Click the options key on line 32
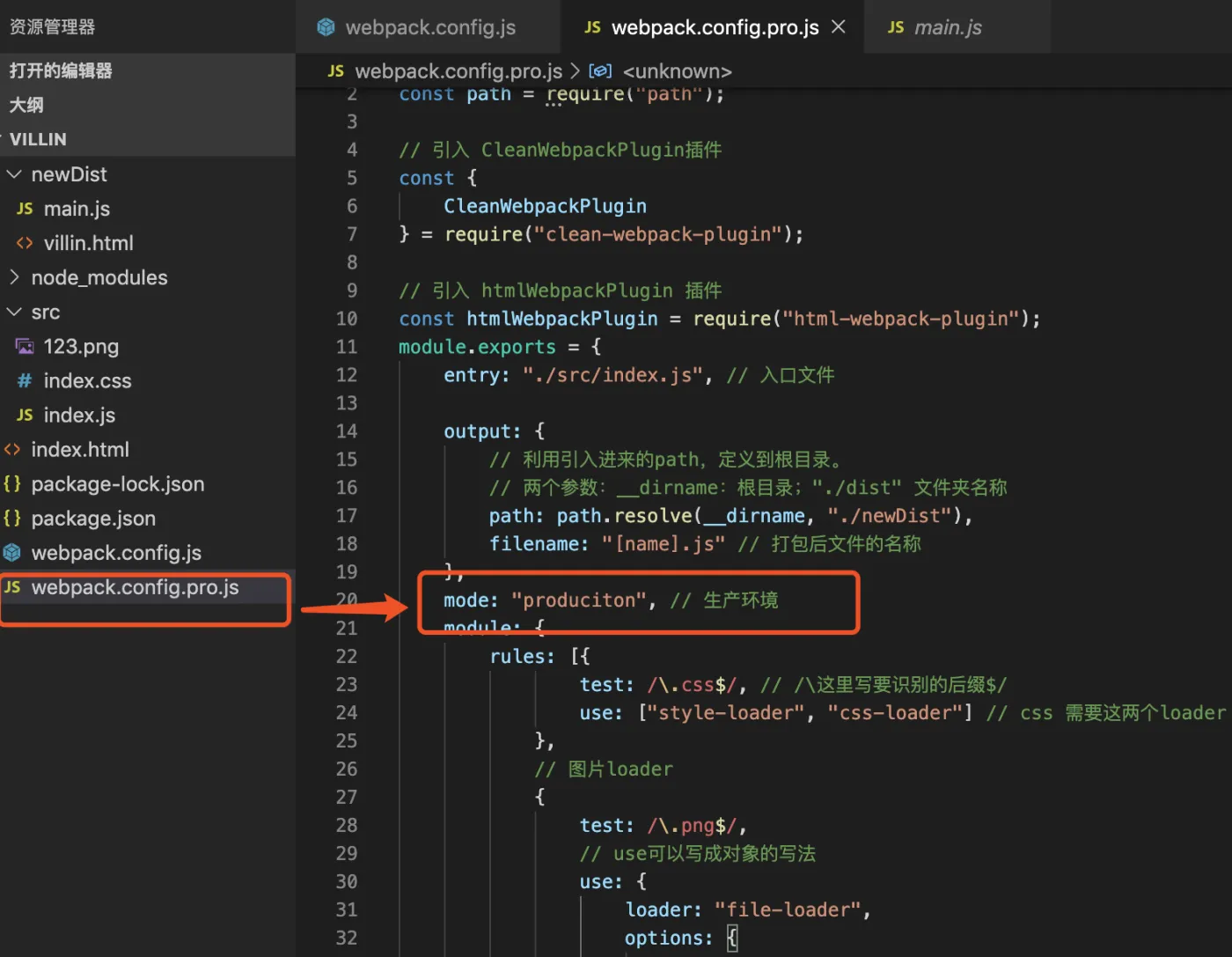 pos(663,939)
